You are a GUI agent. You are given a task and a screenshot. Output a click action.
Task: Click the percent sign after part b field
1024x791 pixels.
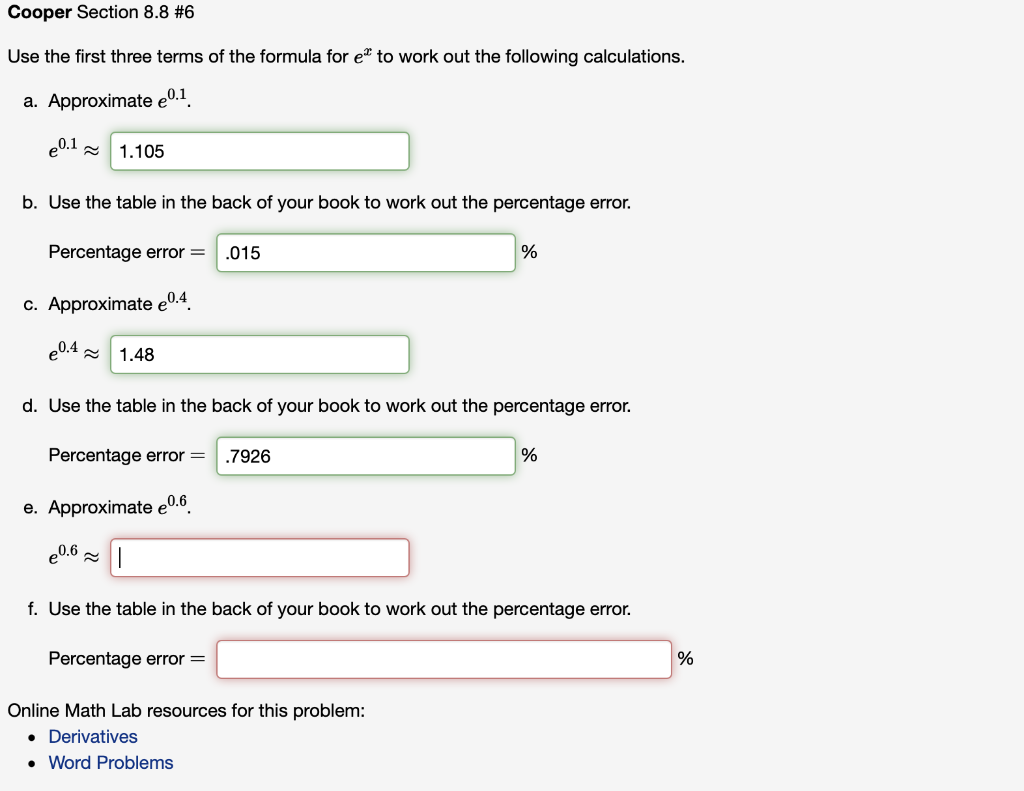pos(529,252)
